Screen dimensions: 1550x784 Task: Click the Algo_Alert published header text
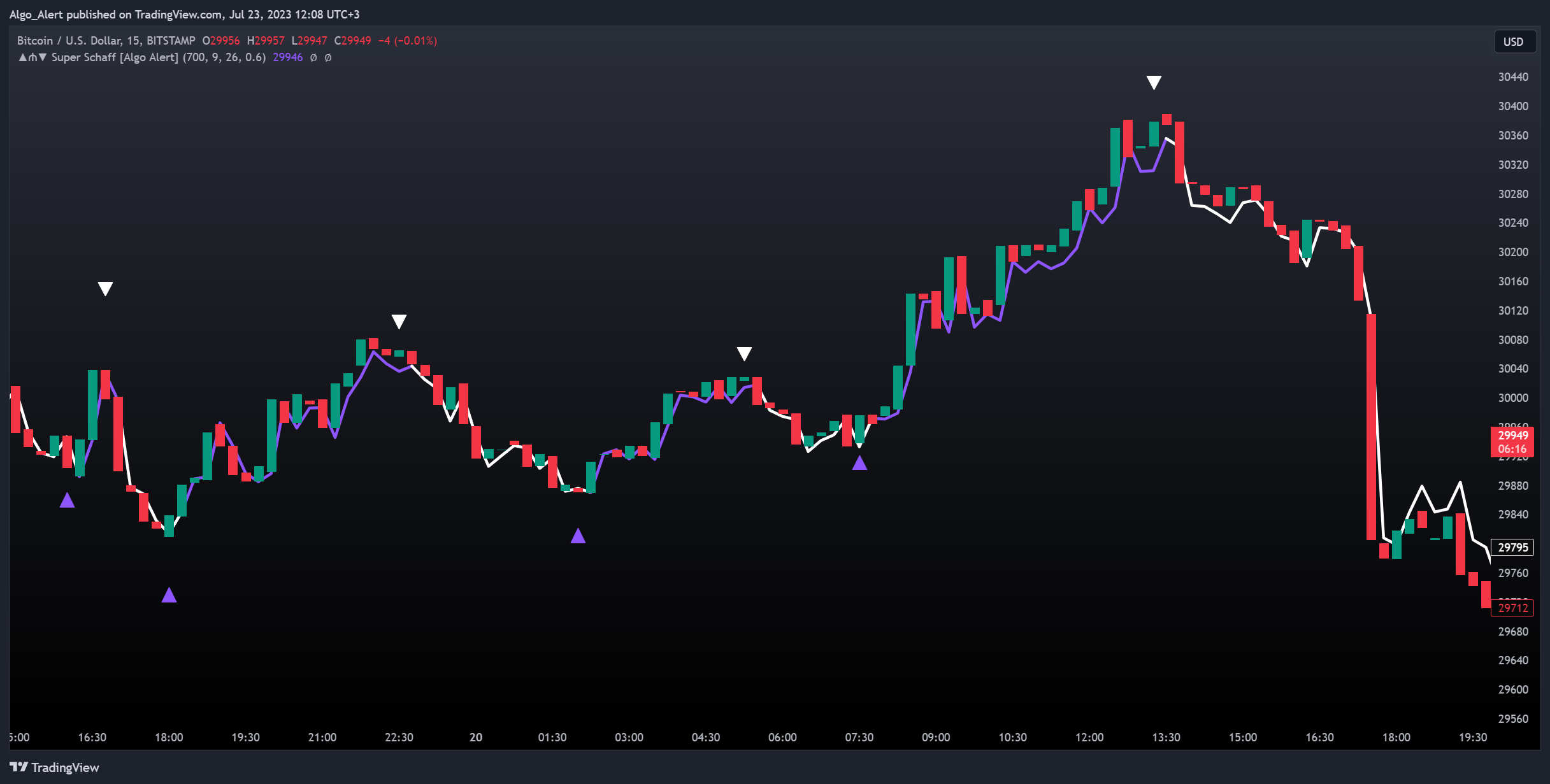click(x=184, y=14)
